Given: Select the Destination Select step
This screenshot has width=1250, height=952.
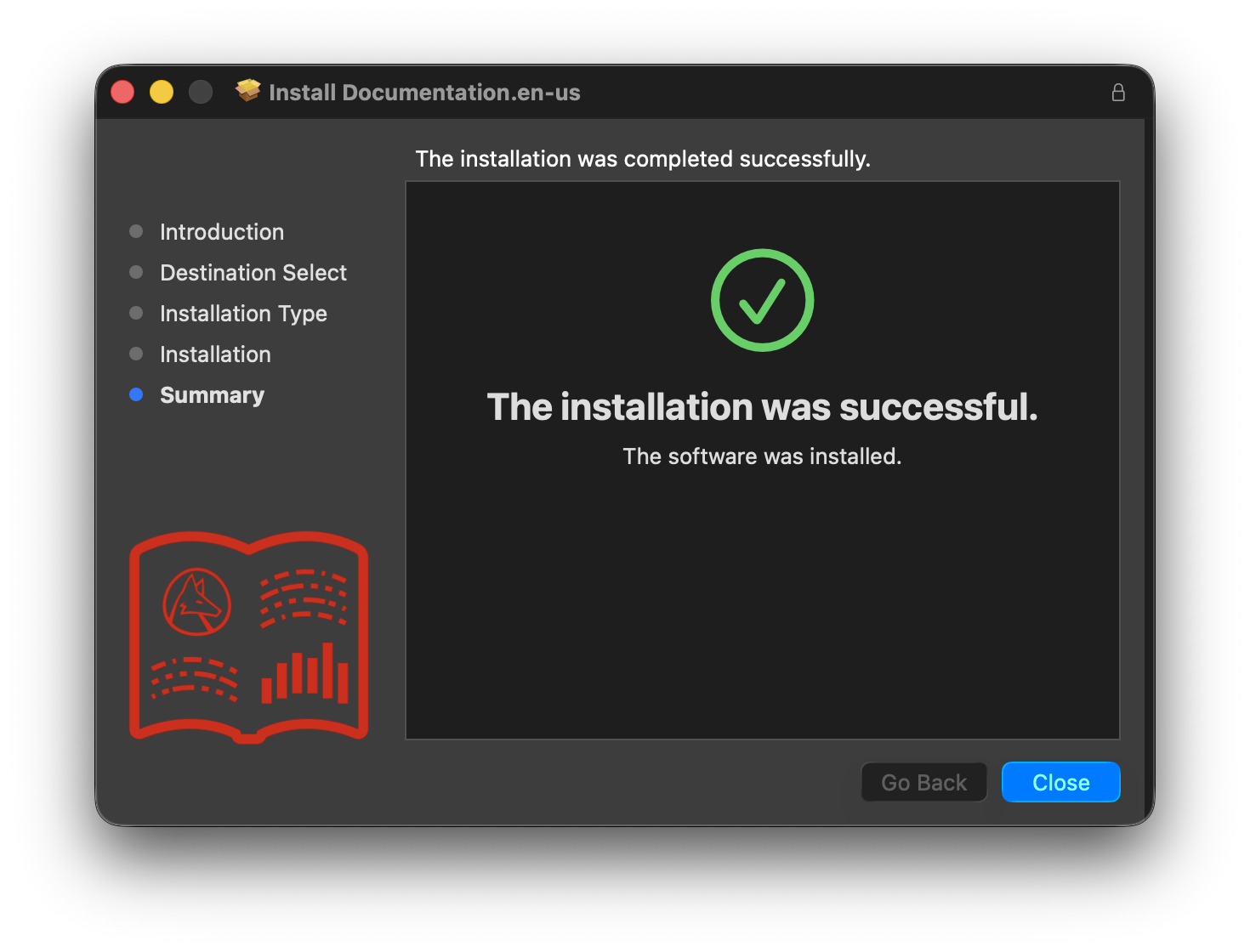Looking at the screenshot, I should point(253,273).
